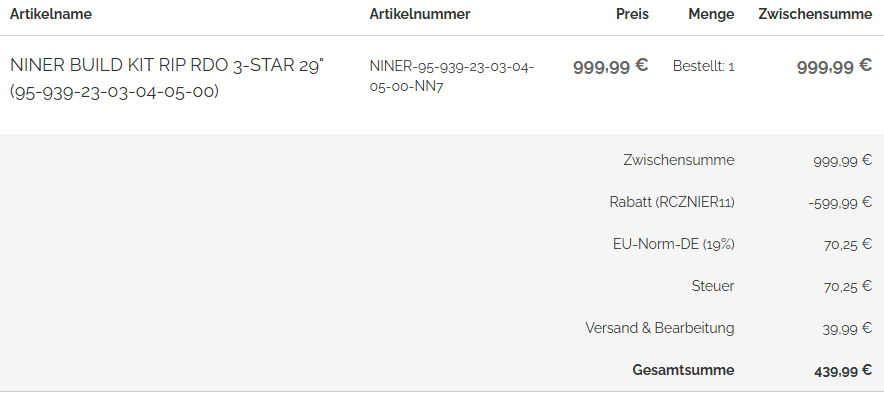This screenshot has width=884, height=415.
Task: Click the 439,99 € grand total amount
Action: 843,371
